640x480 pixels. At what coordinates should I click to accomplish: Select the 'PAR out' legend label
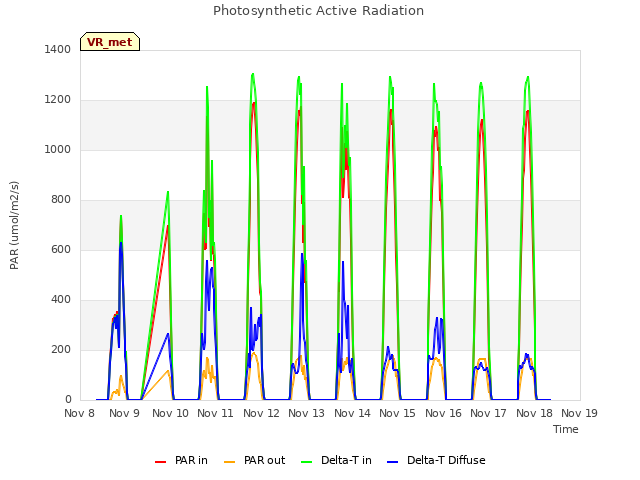point(264,460)
